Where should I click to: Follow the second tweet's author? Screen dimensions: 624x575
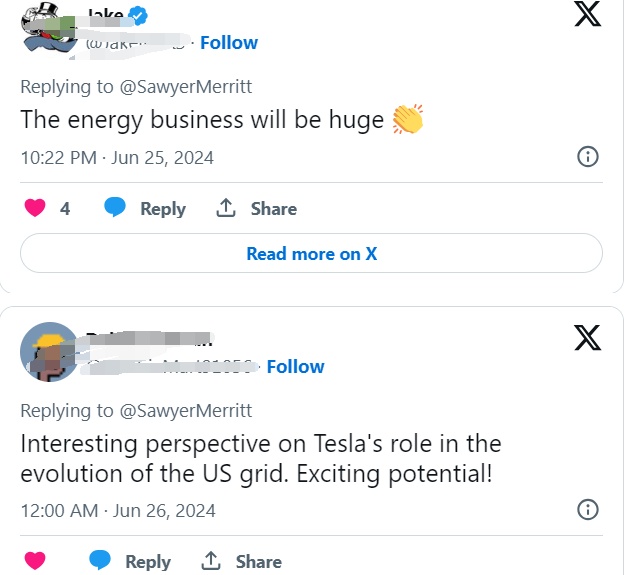tap(295, 366)
